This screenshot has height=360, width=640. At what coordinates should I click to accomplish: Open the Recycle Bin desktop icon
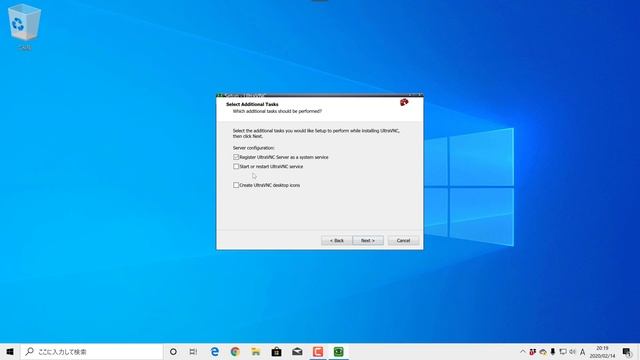(24, 27)
